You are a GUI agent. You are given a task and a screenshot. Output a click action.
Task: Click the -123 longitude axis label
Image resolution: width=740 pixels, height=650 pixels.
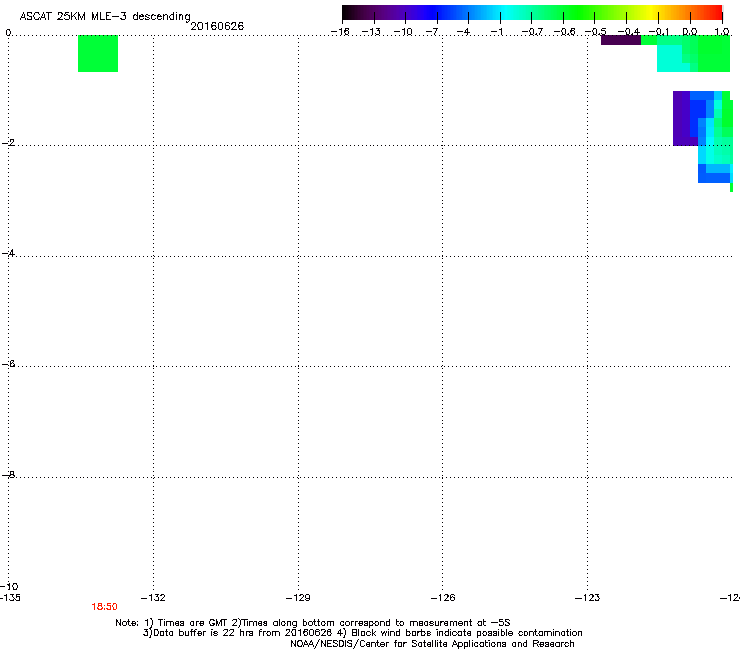pos(588,598)
